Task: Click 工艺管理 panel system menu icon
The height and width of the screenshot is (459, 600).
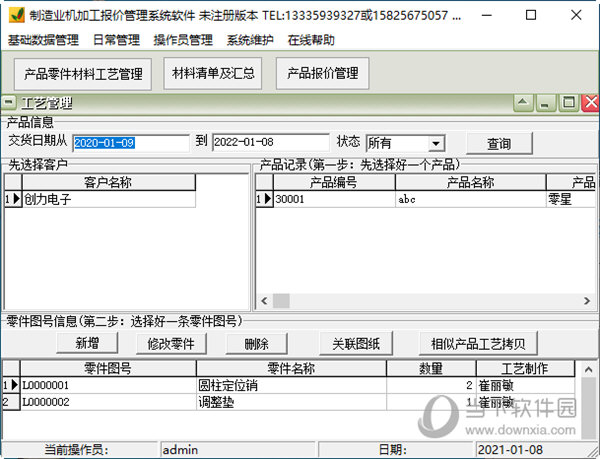Action: click(8, 103)
